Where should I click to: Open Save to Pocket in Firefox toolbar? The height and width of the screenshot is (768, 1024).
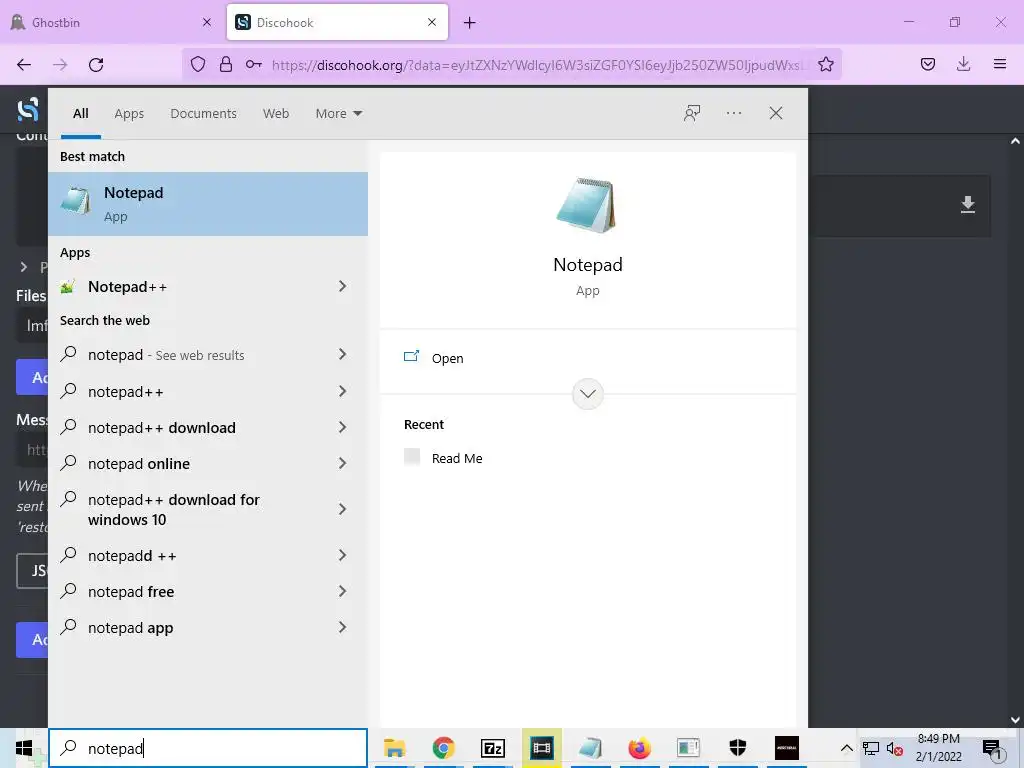(927, 64)
